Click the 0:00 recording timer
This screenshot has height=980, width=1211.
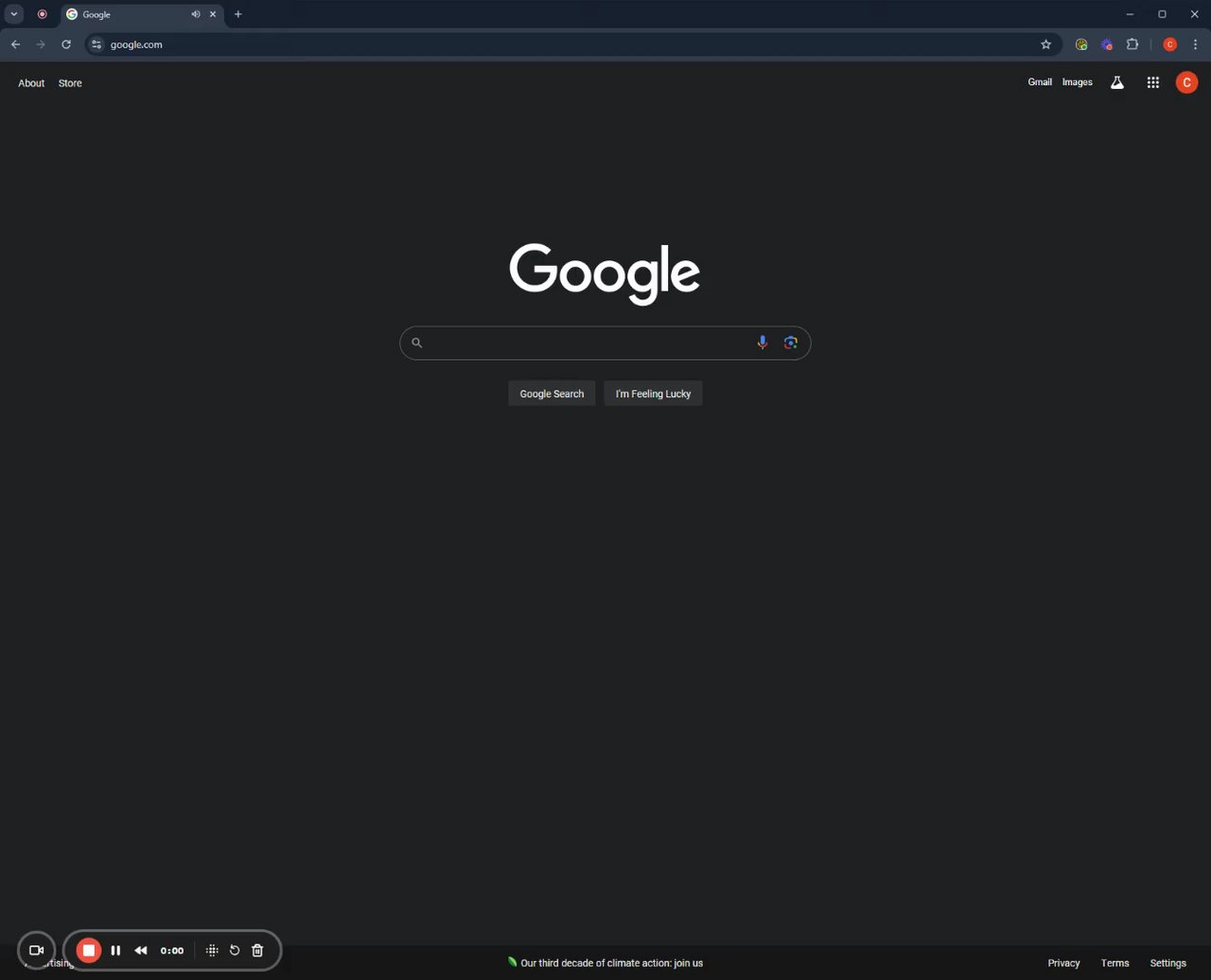point(172,951)
